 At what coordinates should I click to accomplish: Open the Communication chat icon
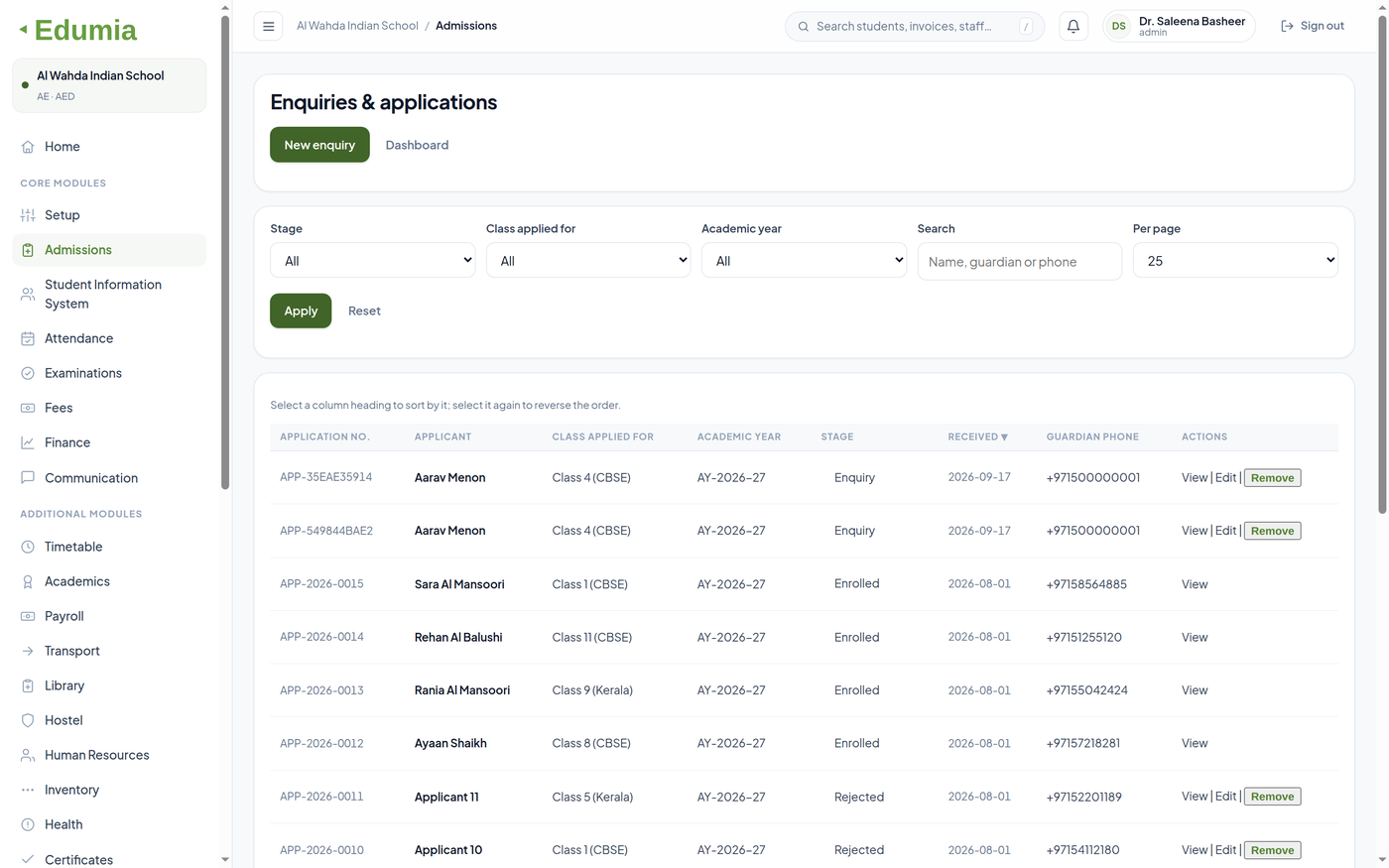[x=28, y=477]
